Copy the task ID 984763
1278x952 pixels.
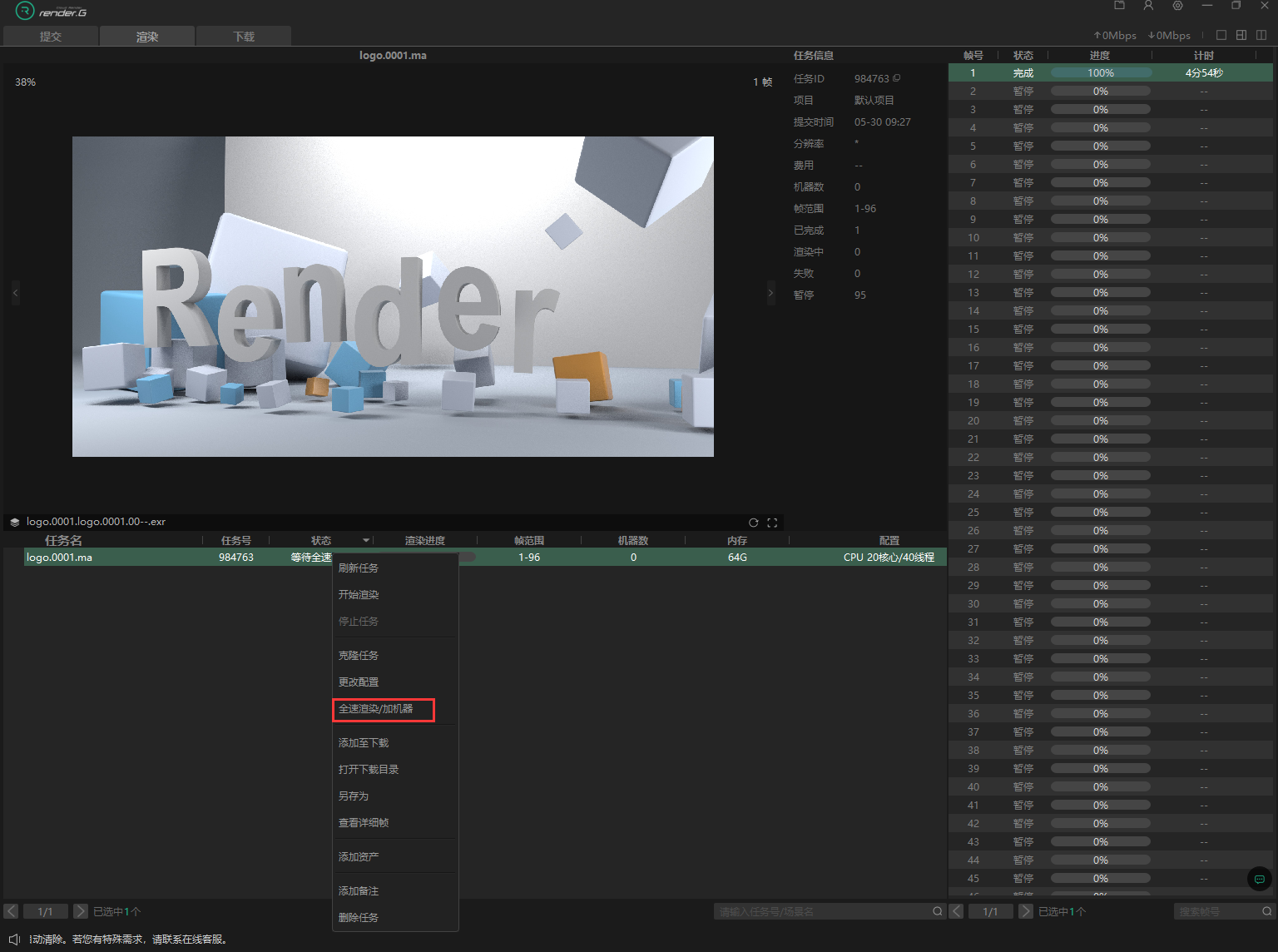[x=897, y=78]
